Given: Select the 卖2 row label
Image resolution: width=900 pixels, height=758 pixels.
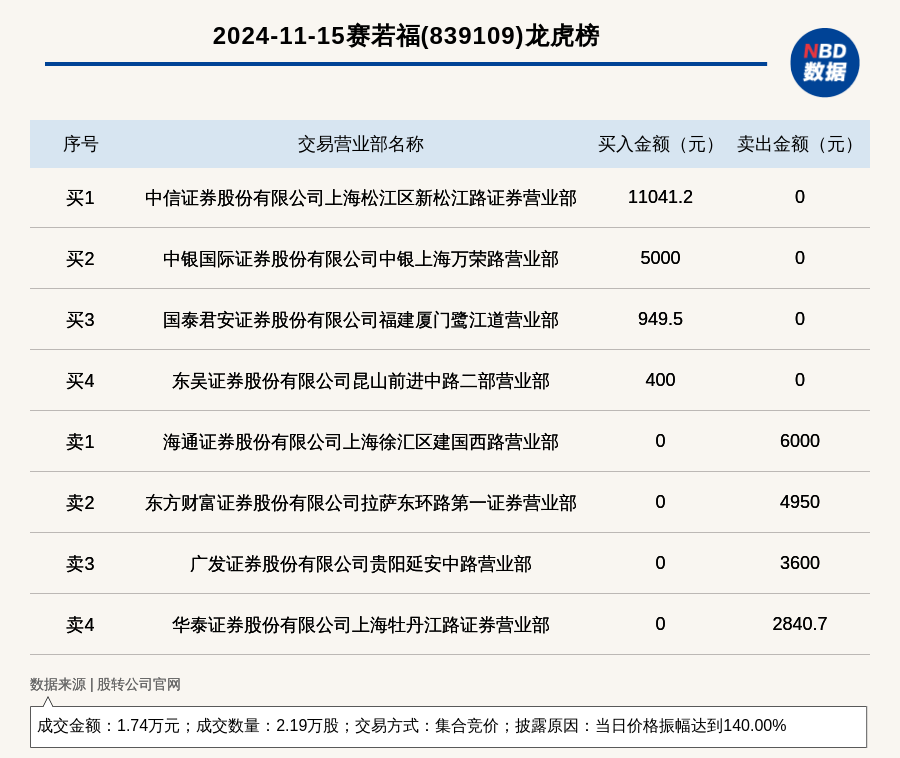Looking at the screenshot, I should tap(80, 503).
